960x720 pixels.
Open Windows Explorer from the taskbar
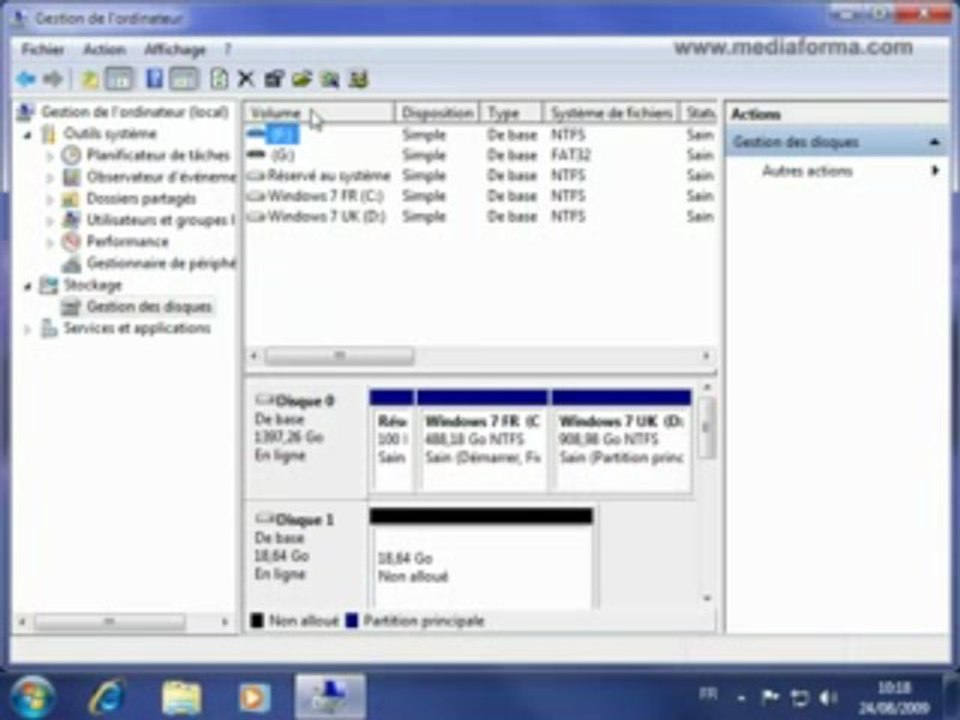click(x=181, y=697)
